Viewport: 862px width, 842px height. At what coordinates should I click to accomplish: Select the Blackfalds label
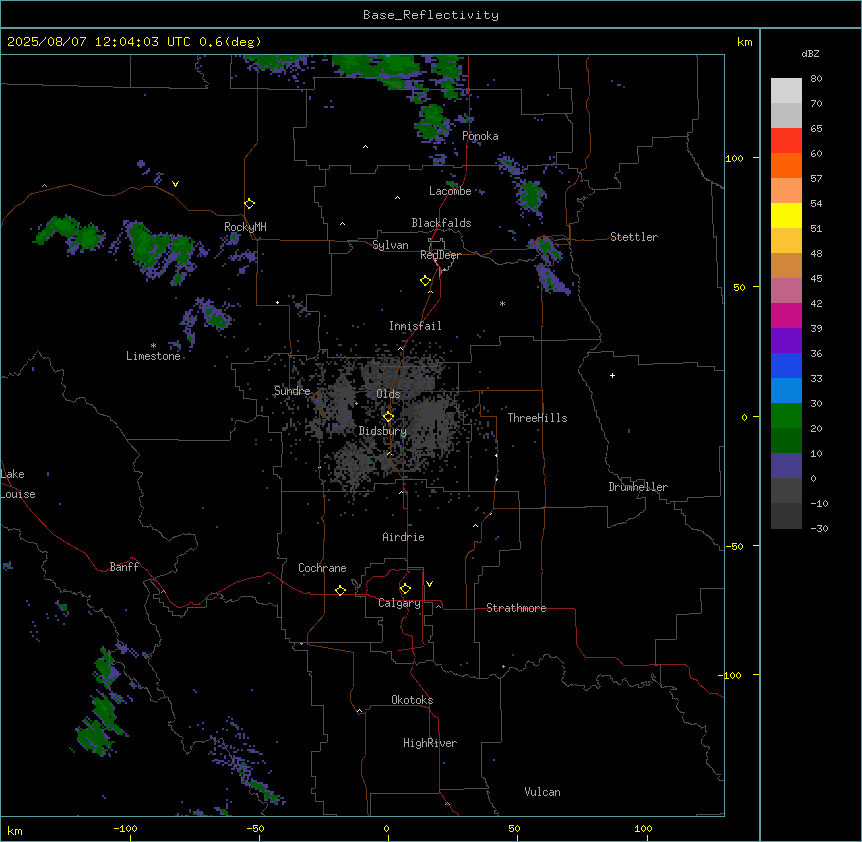coord(441,223)
